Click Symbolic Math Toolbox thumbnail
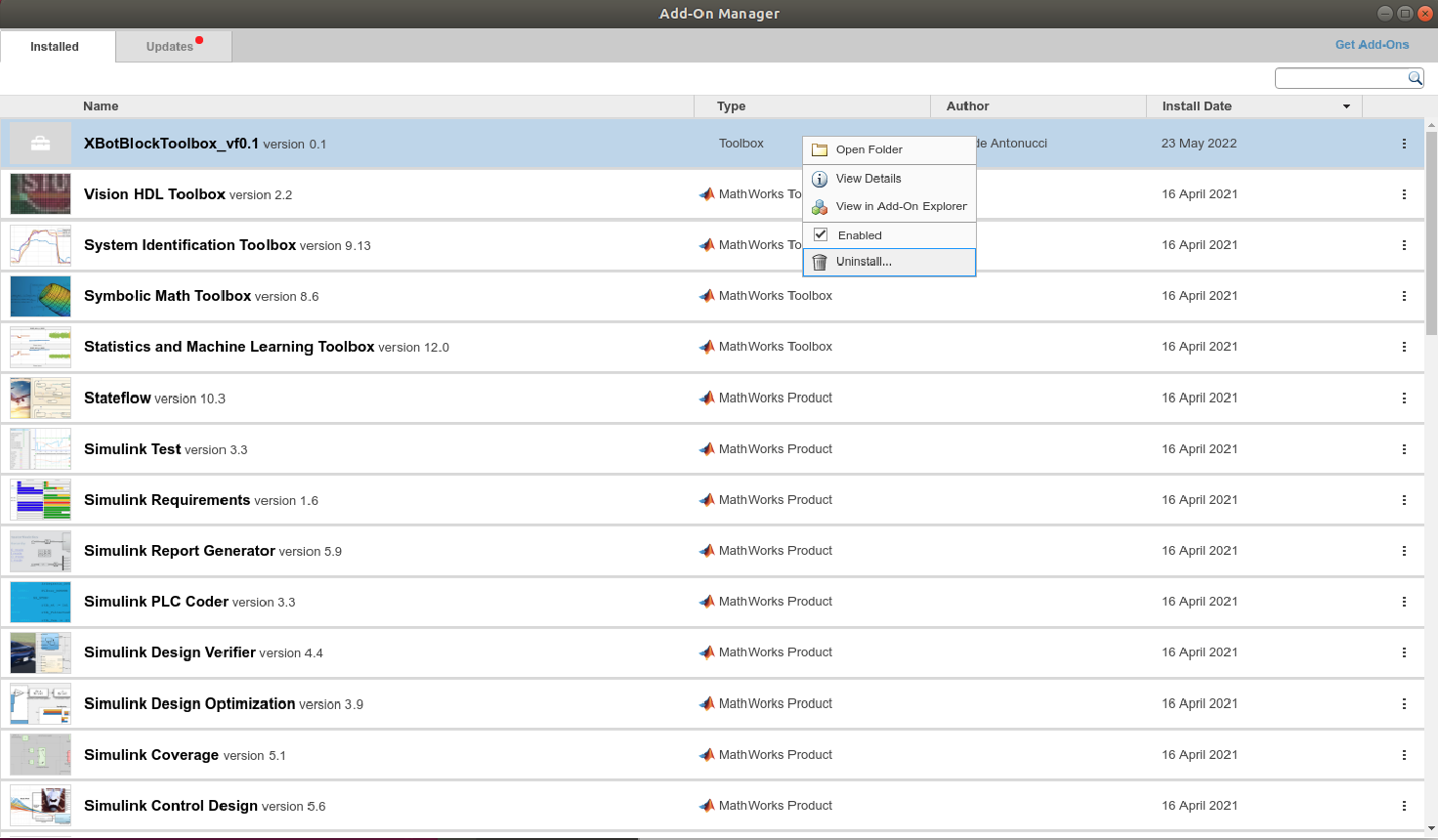 (40, 296)
